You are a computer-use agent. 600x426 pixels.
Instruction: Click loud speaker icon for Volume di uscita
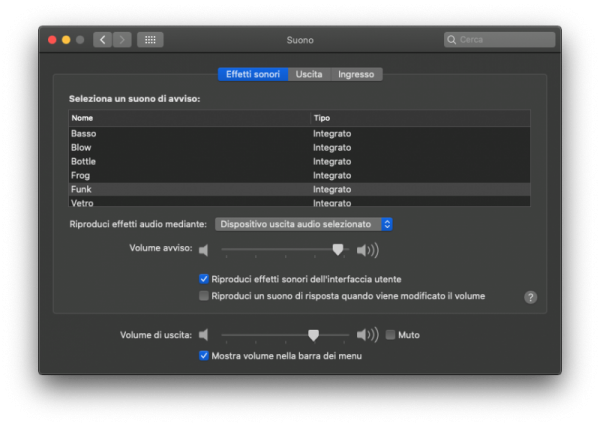click(367, 335)
